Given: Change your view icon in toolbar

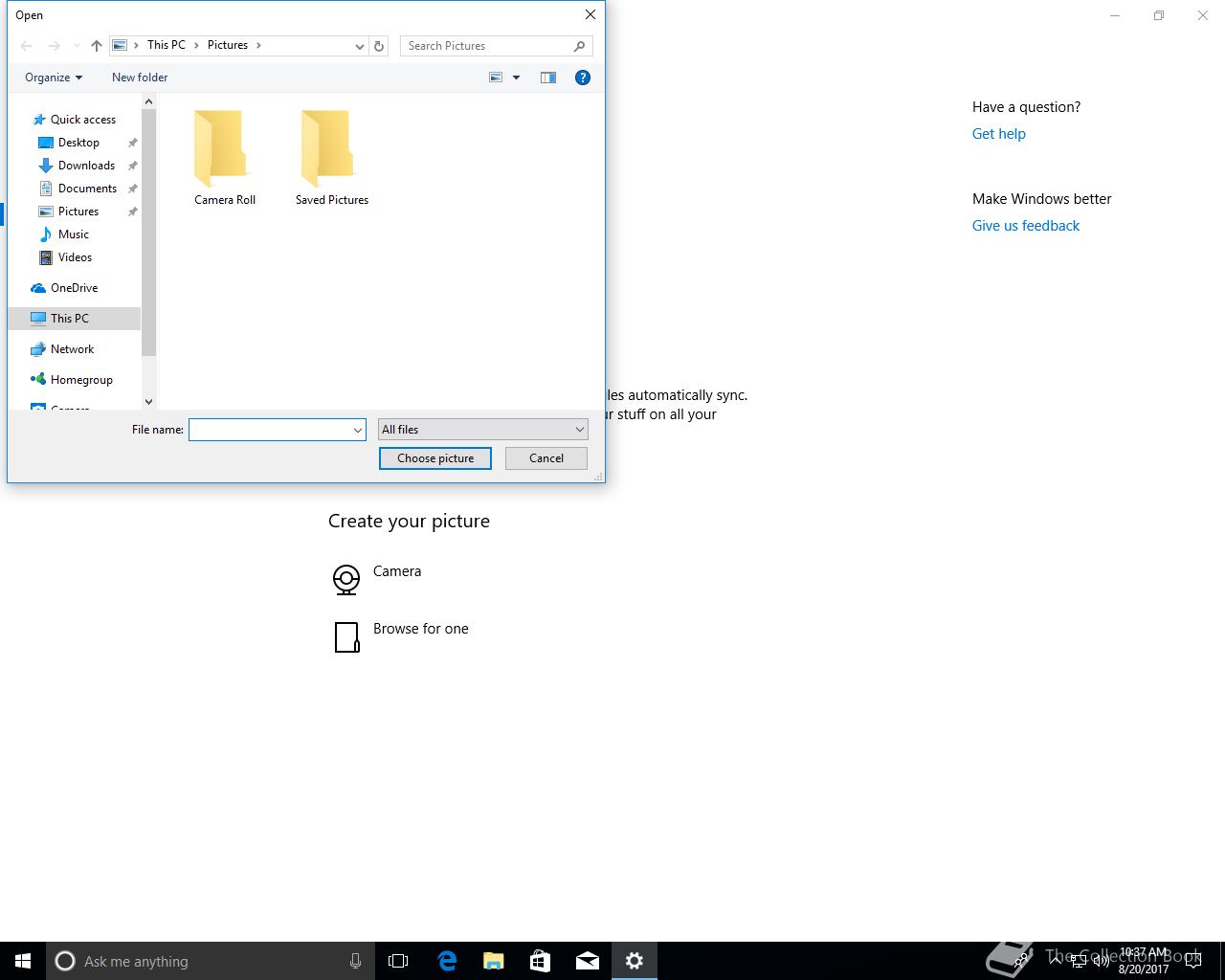Looking at the screenshot, I should 496,78.
